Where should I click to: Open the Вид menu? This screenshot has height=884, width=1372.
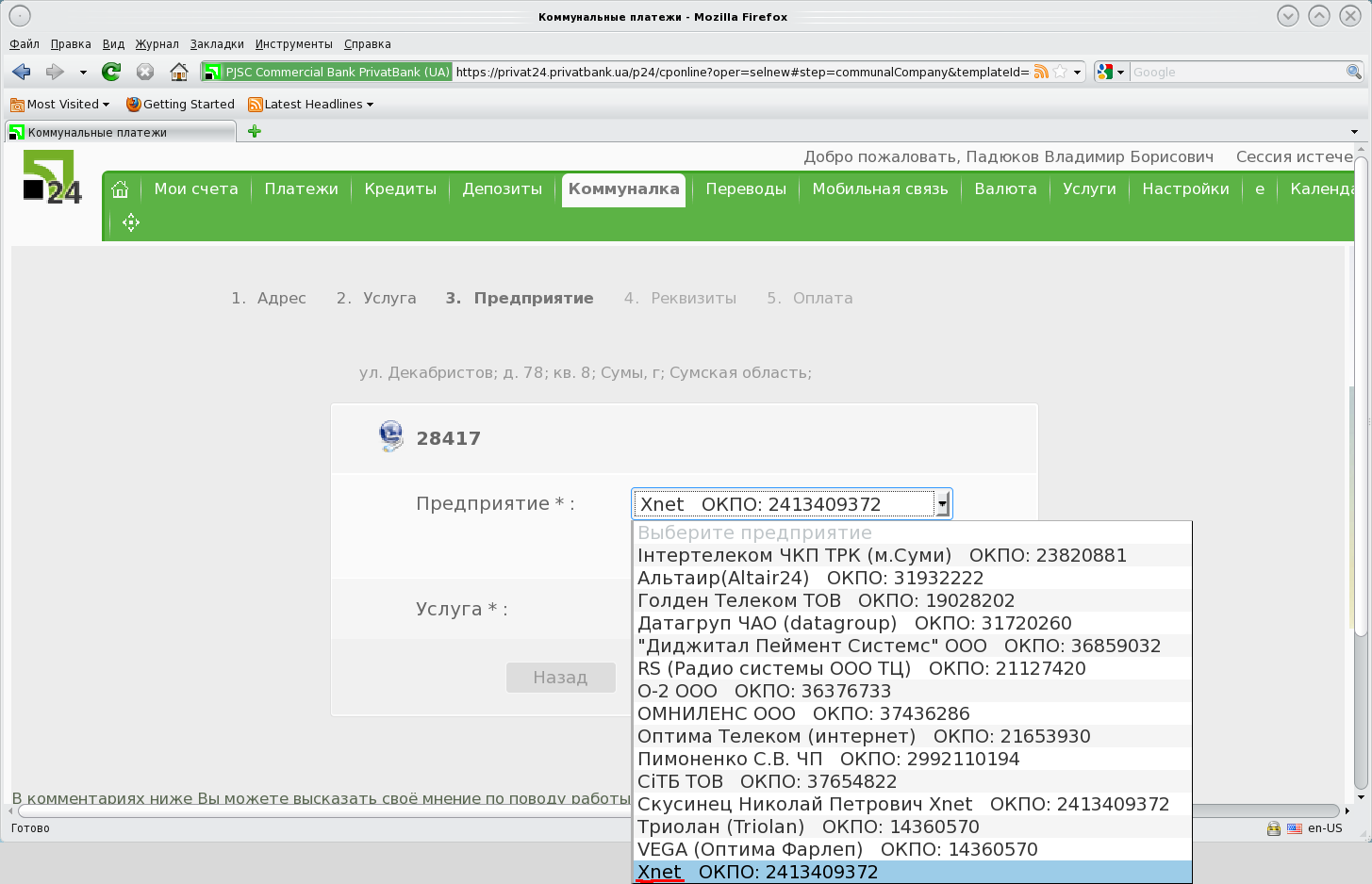pyautogui.click(x=113, y=44)
